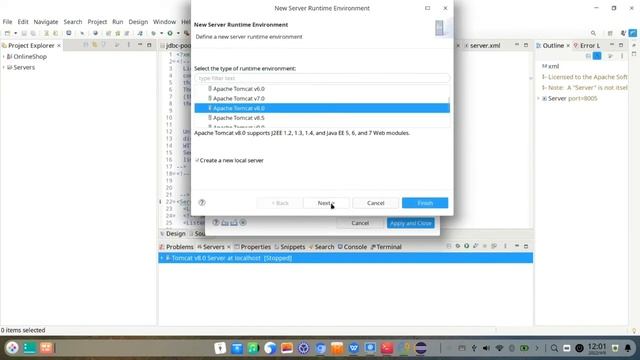The height and width of the screenshot is (360, 640).
Task: Expand the Server port=8005 outline node
Action: coord(538,98)
